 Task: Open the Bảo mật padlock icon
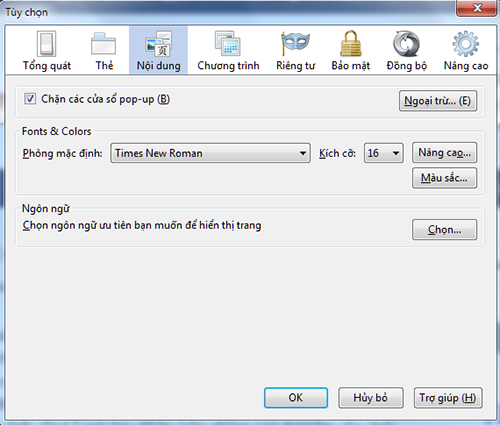click(351, 44)
